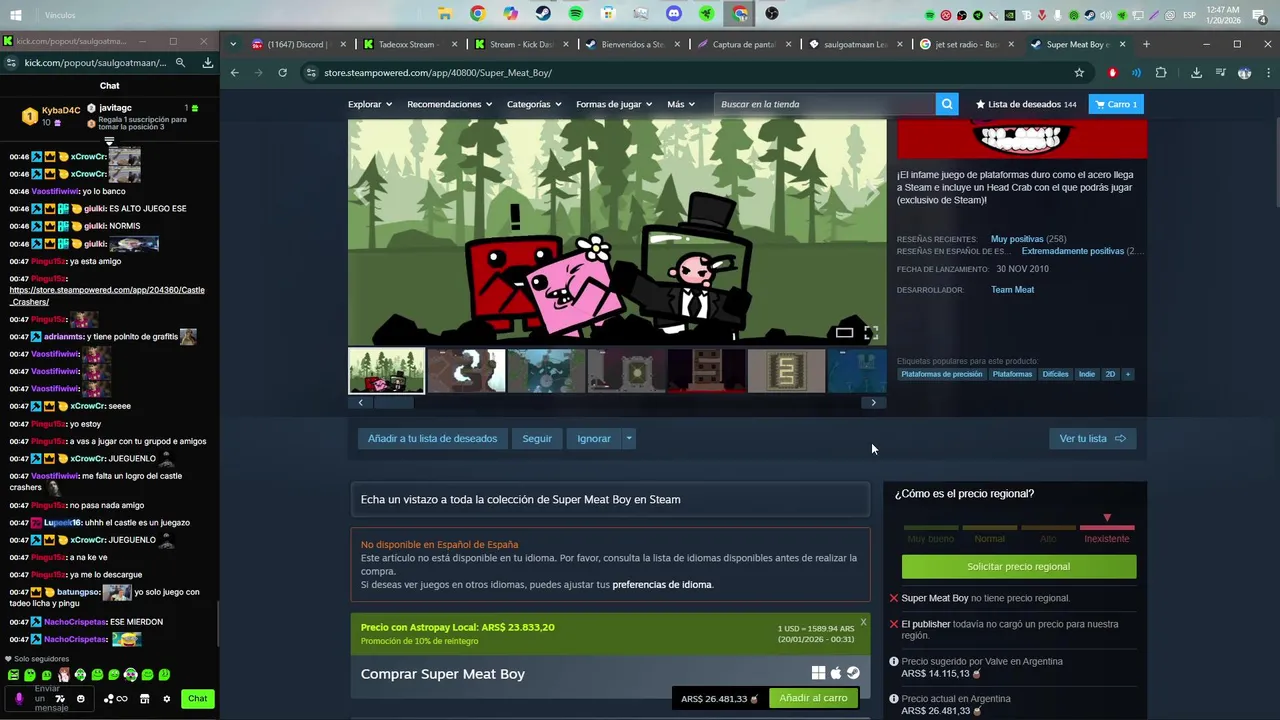Open Spotify from the Windows taskbar

[x=576, y=14]
